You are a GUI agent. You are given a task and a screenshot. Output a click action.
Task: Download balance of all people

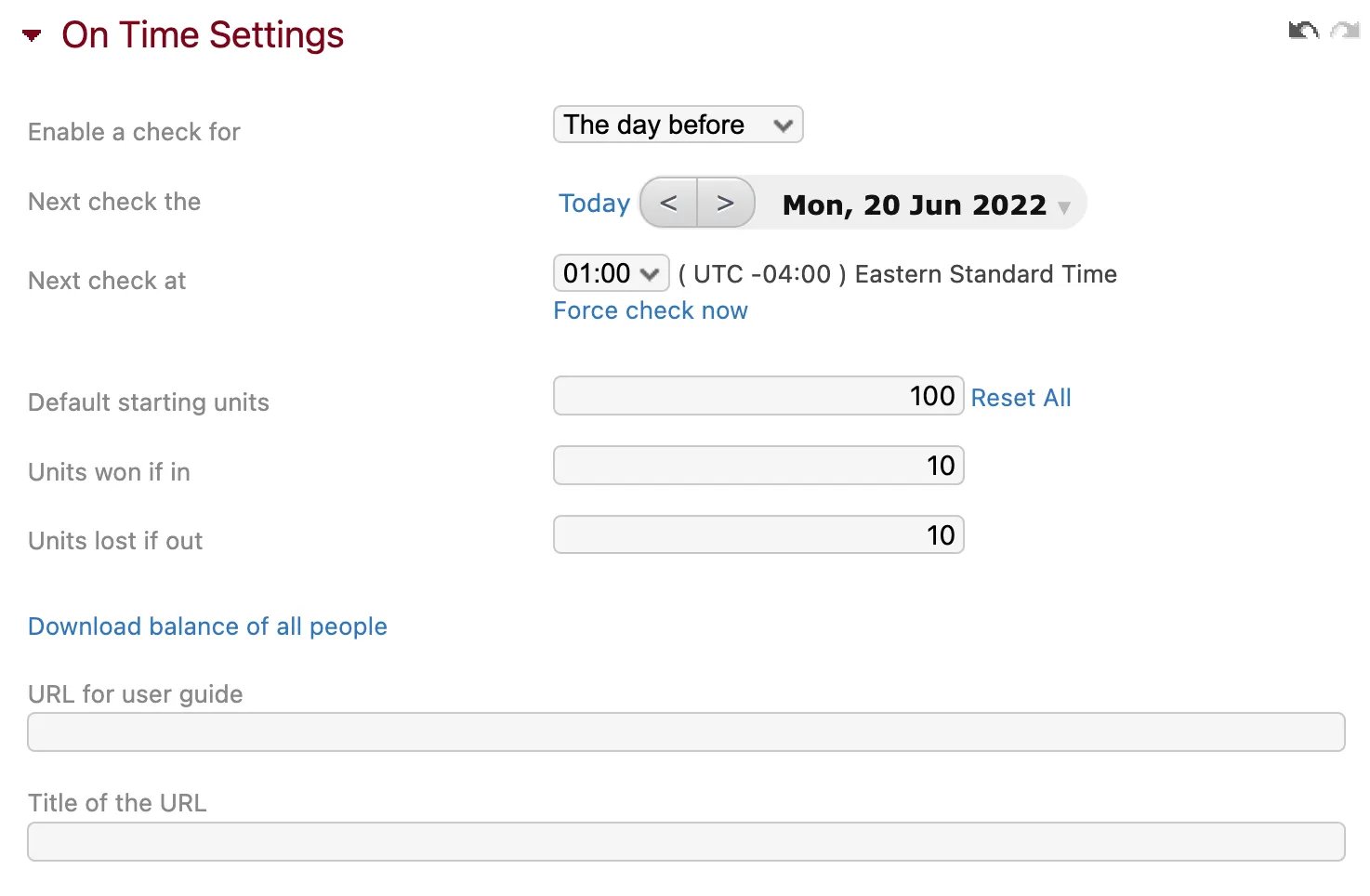207,626
